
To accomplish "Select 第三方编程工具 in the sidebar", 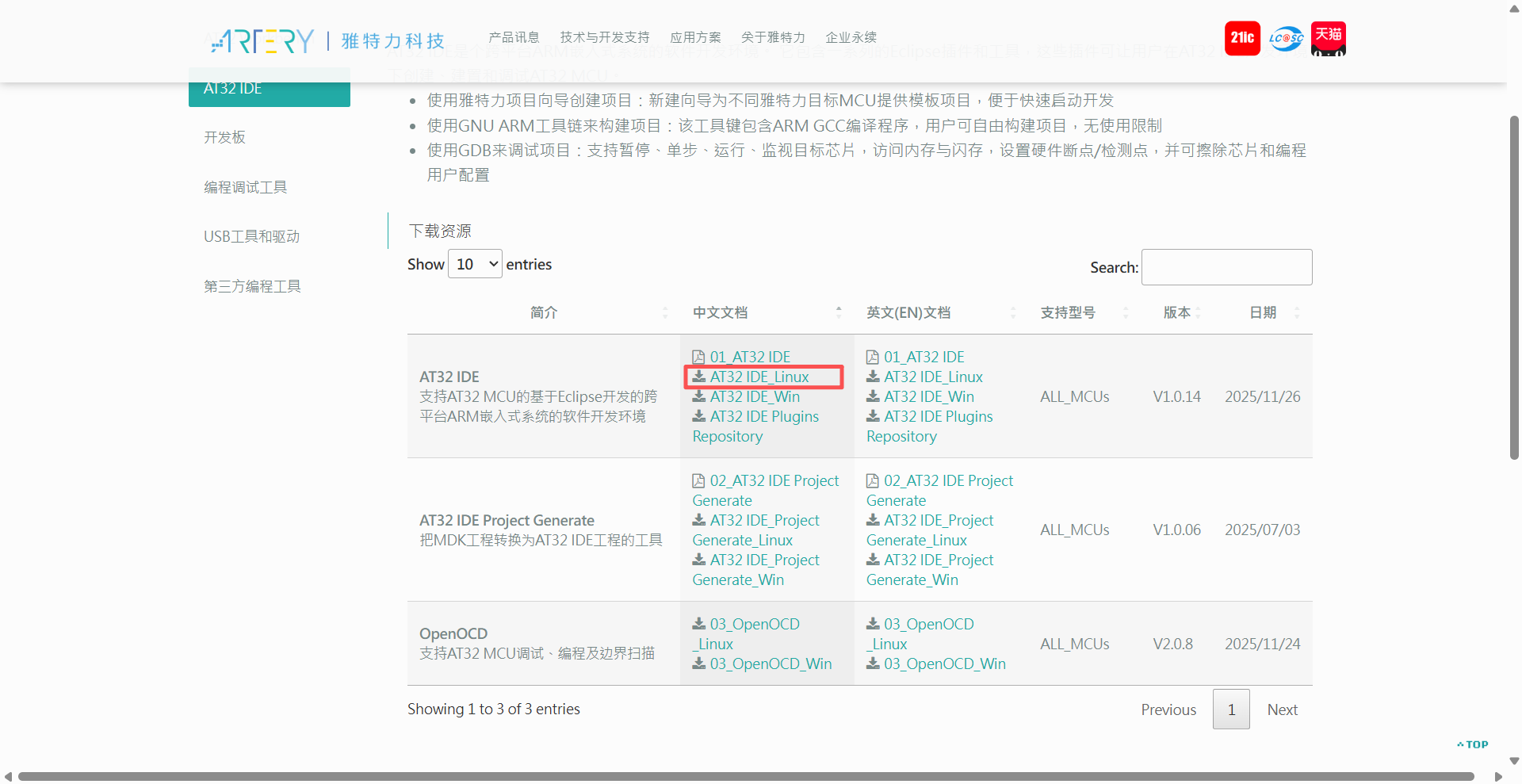I will [x=252, y=286].
